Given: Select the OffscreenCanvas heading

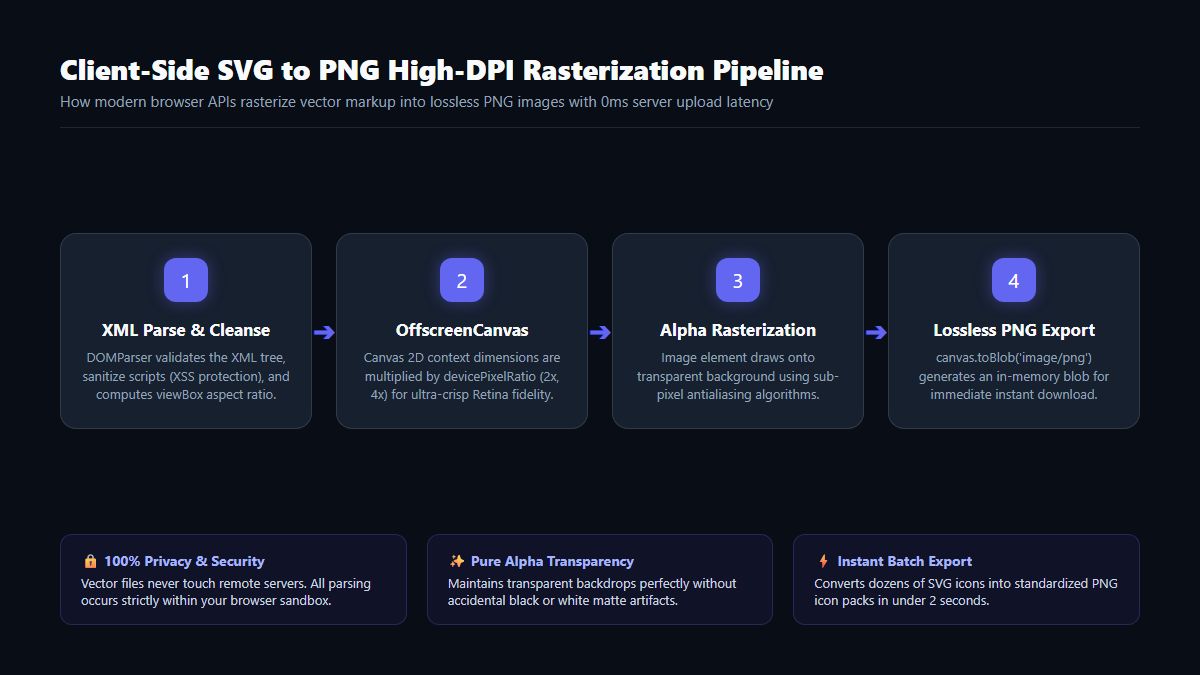Looking at the screenshot, I should [x=462, y=330].
